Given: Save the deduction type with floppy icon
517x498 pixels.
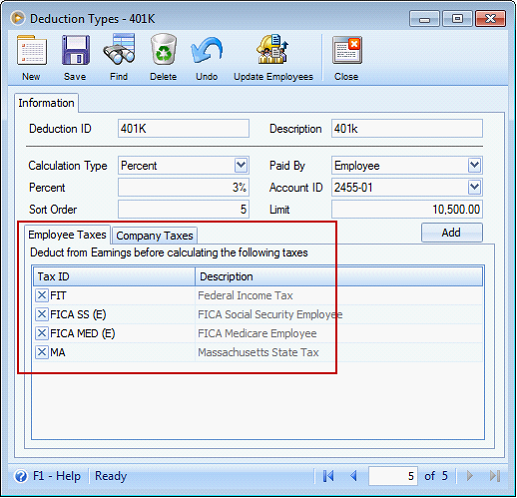Looking at the screenshot, I should (76, 50).
